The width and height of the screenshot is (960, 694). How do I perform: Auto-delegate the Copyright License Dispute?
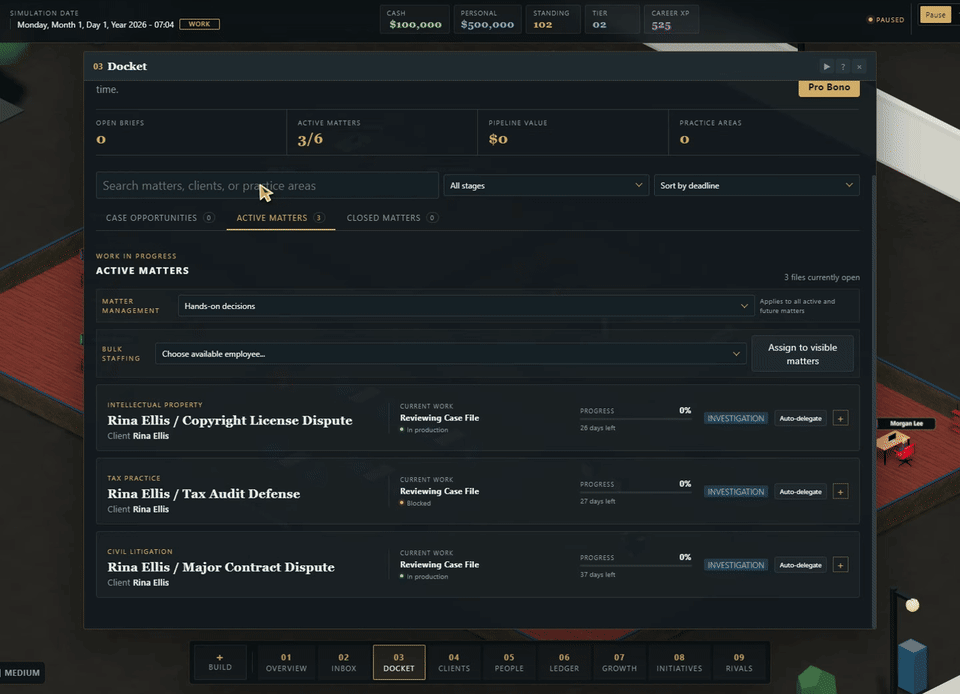800,419
